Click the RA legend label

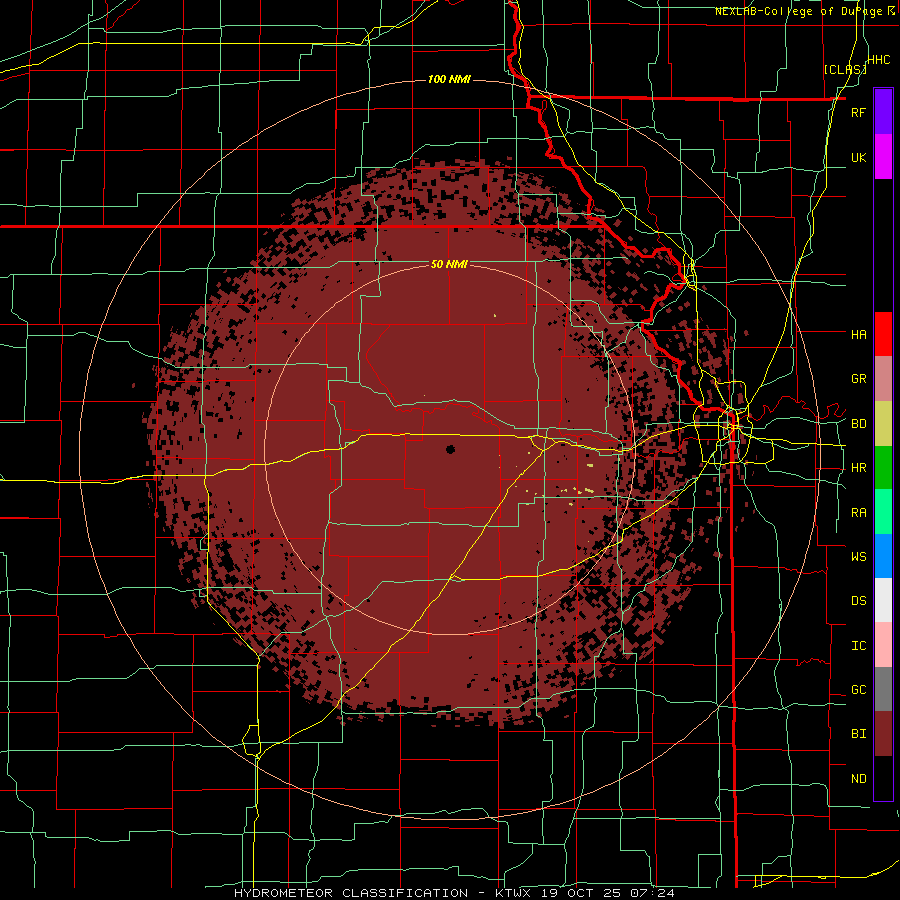(x=858, y=513)
